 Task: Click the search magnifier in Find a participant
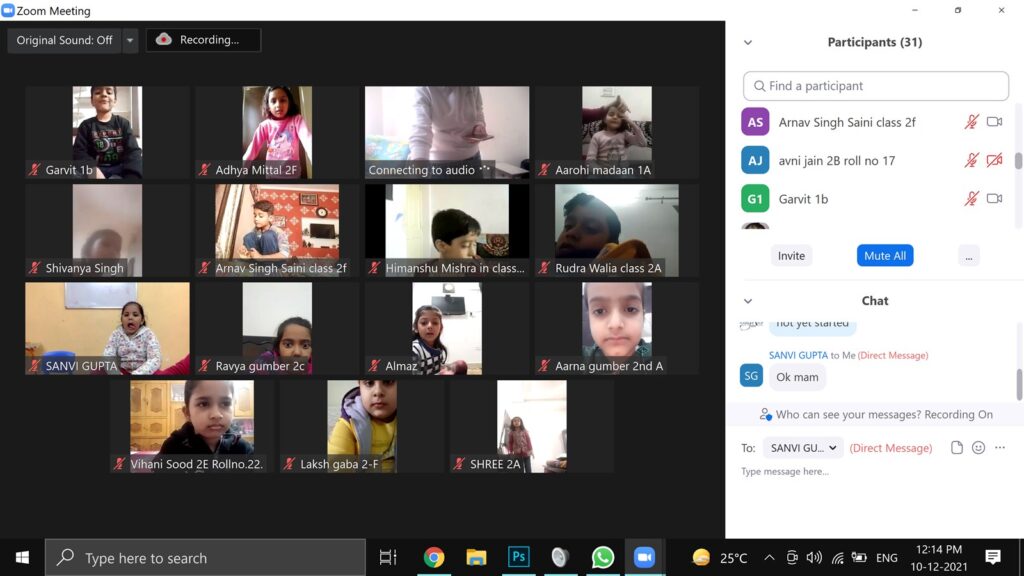(x=760, y=86)
